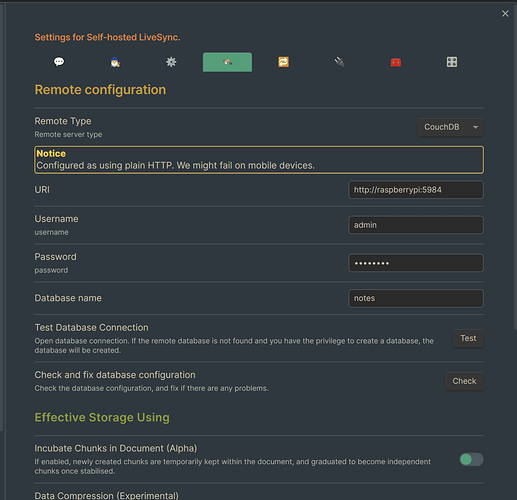
Task: Open the orange sync arrows settings tab
Action: [283, 62]
